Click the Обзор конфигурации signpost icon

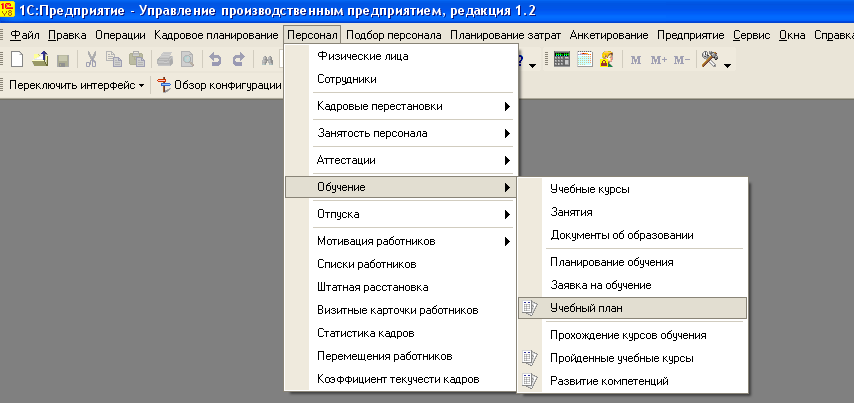(x=163, y=85)
